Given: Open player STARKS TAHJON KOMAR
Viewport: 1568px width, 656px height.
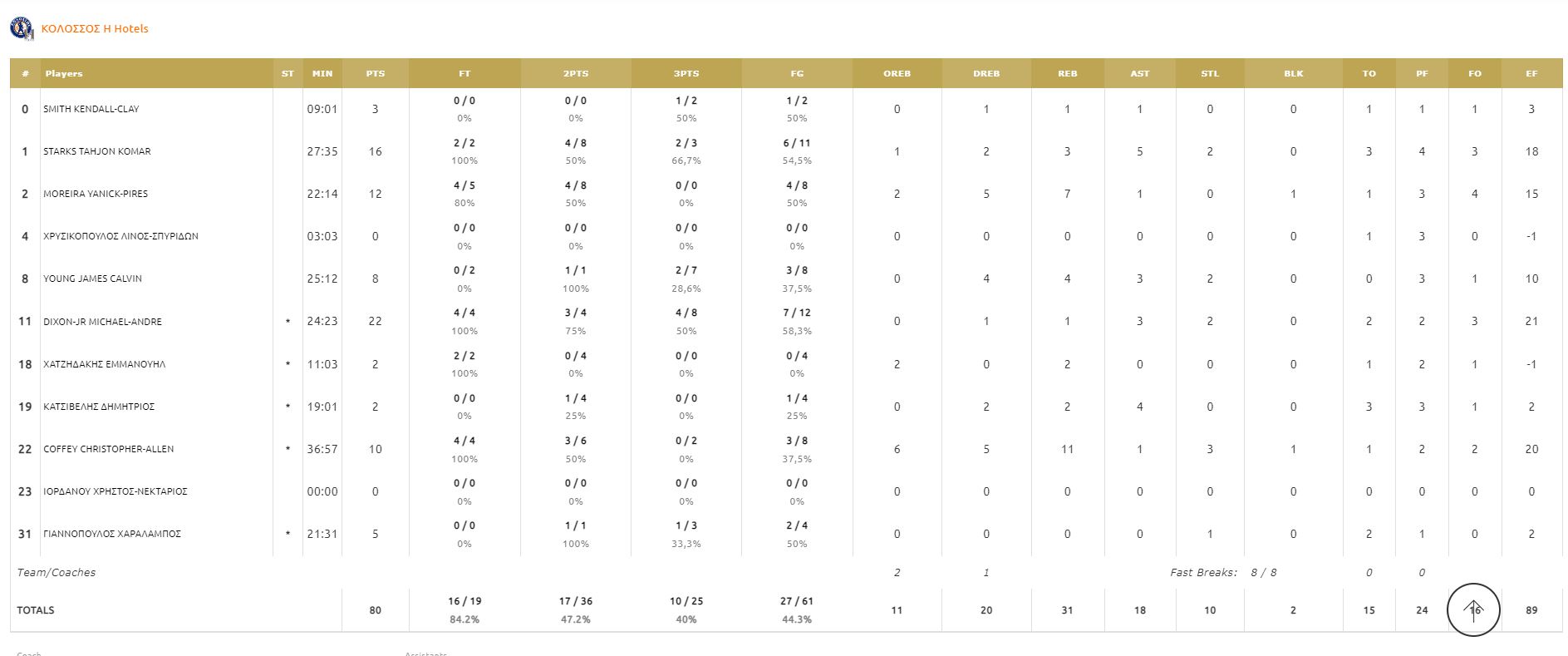Looking at the screenshot, I should [x=97, y=151].
